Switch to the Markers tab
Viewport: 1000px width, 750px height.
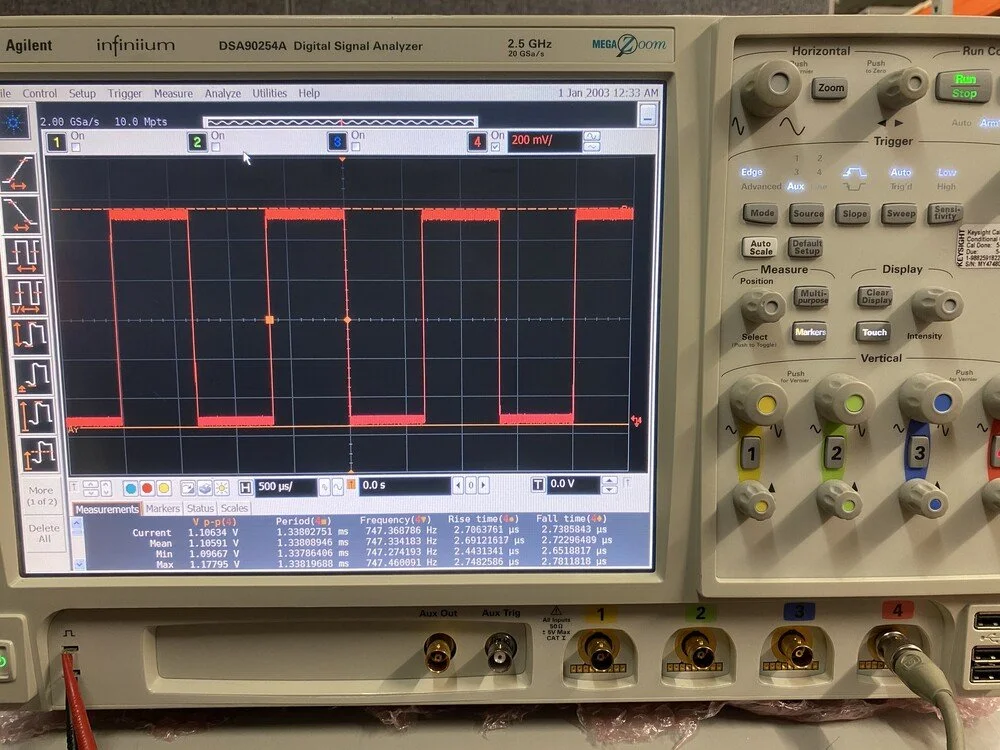[x=161, y=509]
